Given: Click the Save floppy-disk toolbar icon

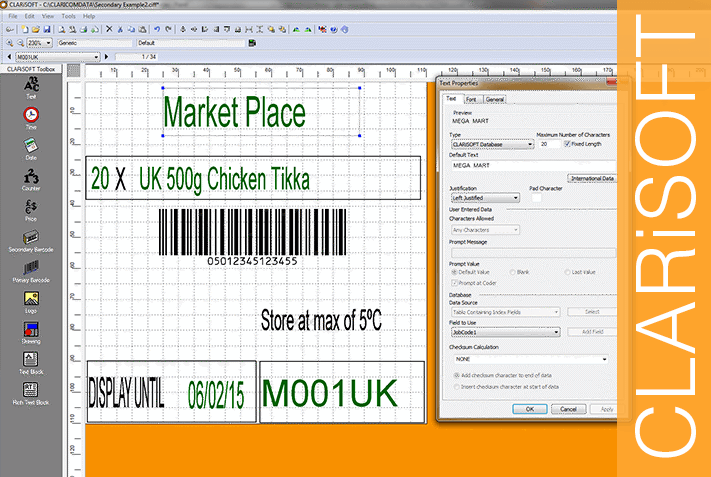Looking at the screenshot, I should [x=46, y=29].
